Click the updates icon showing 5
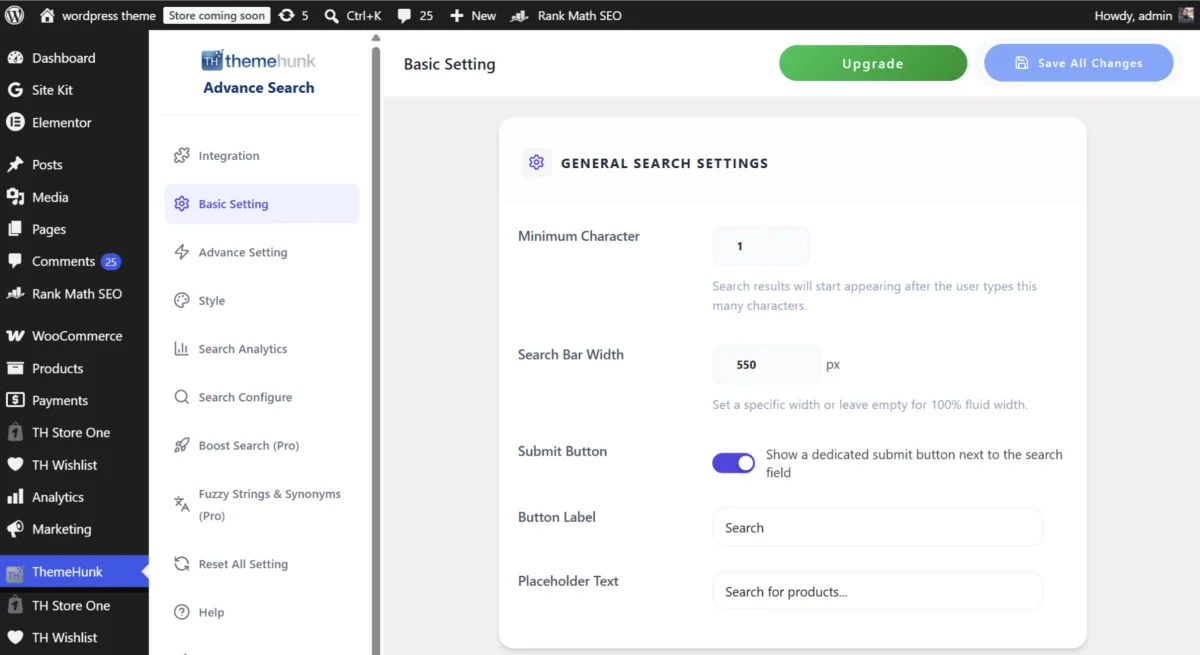The width and height of the screenshot is (1200, 655). tap(287, 16)
